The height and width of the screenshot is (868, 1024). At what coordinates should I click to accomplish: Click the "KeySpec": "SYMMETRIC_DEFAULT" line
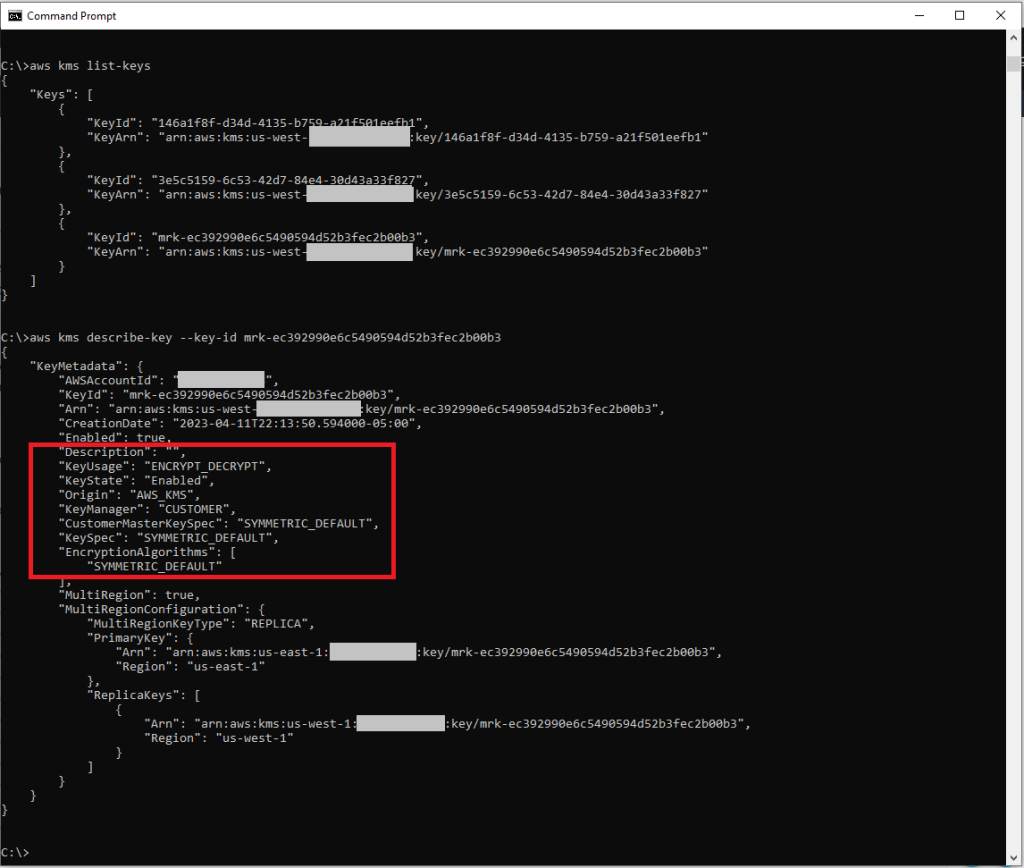pos(168,538)
